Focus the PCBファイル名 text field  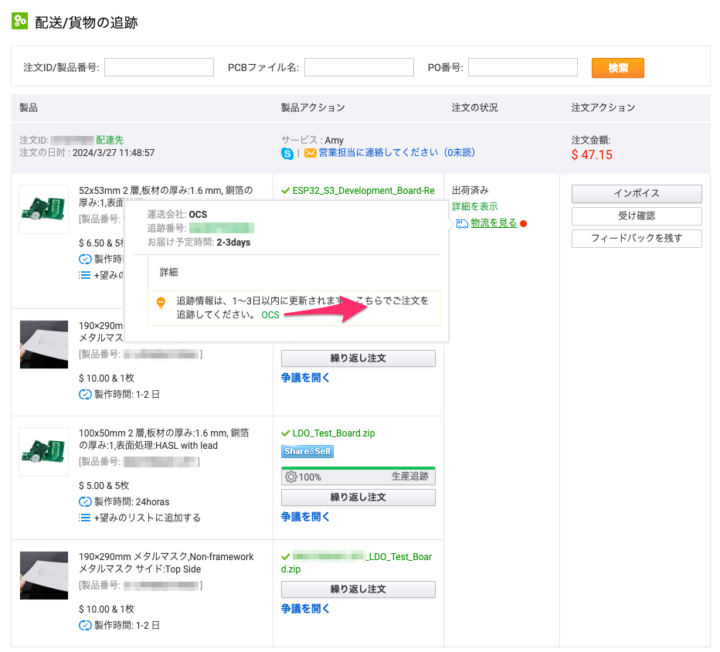pyautogui.click(x=359, y=67)
